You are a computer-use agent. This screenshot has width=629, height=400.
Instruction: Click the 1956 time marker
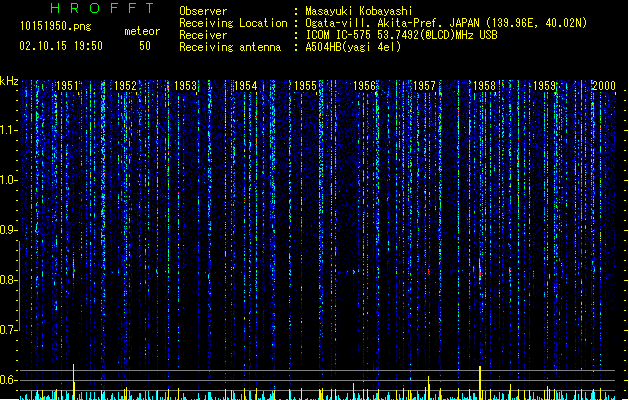click(364, 86)
